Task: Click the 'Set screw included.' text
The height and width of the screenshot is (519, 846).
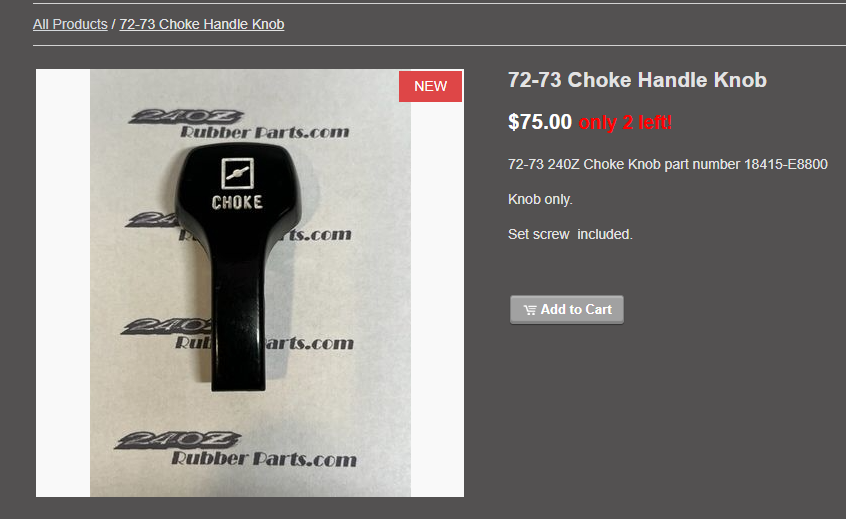Action: click(570, 234)
